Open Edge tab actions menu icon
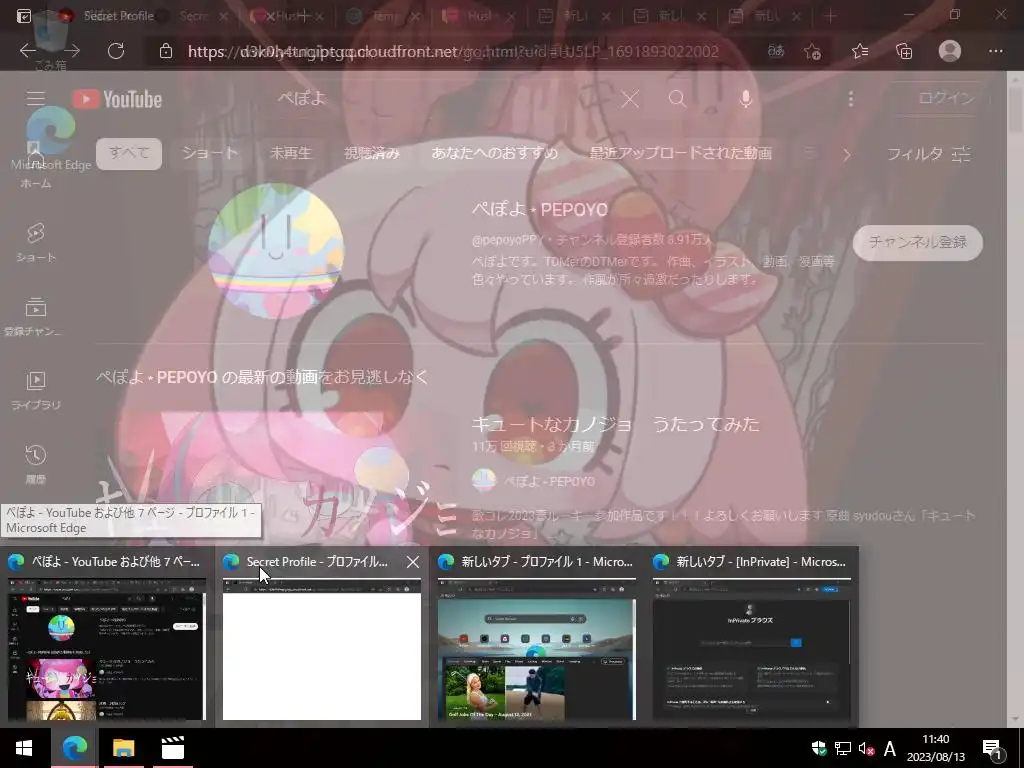1024x768 pixels. pyautogui.click(x=24, y=16)
